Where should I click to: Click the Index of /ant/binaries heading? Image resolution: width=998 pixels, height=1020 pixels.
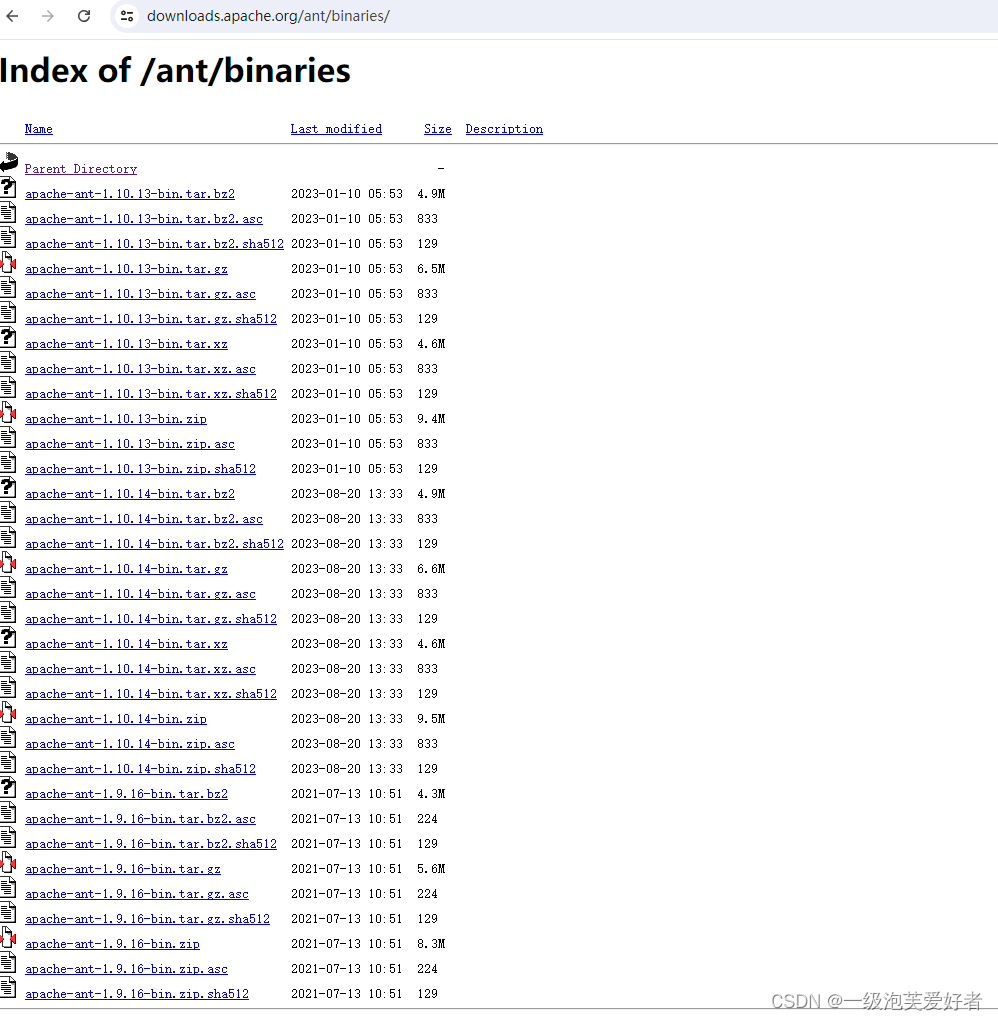175,71
